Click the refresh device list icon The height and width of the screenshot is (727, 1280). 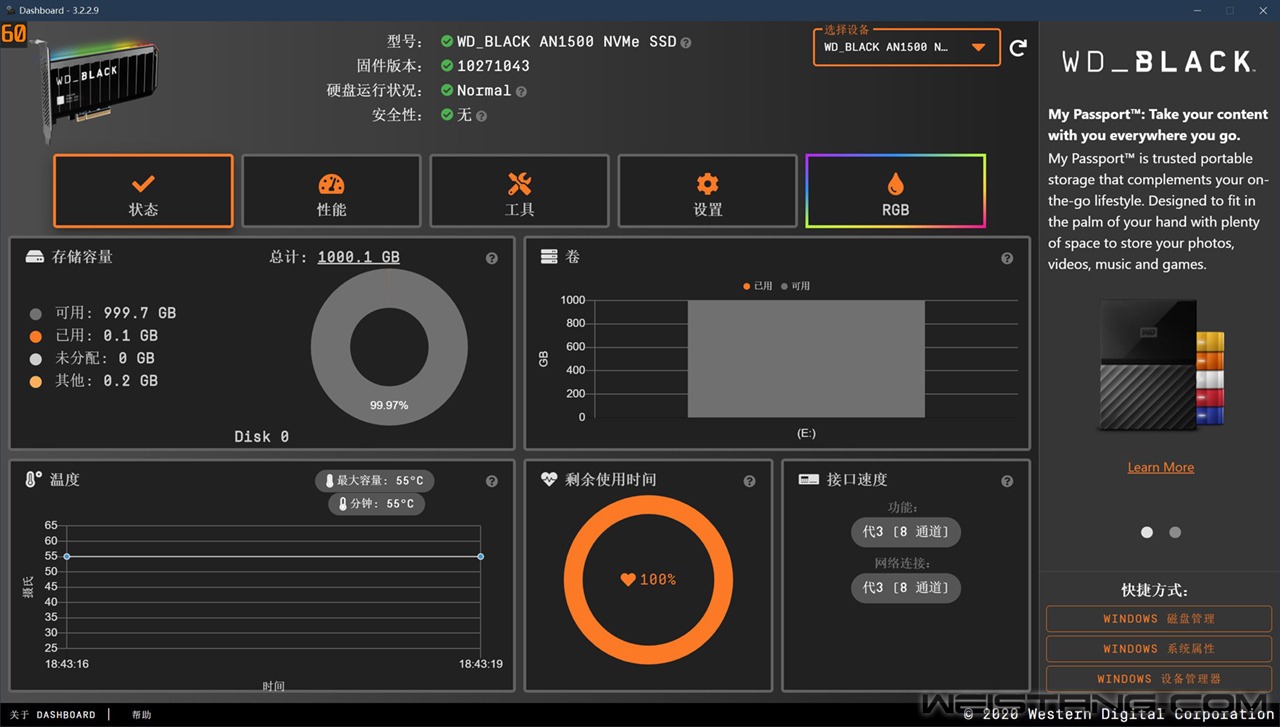[x=1018, y=47]
